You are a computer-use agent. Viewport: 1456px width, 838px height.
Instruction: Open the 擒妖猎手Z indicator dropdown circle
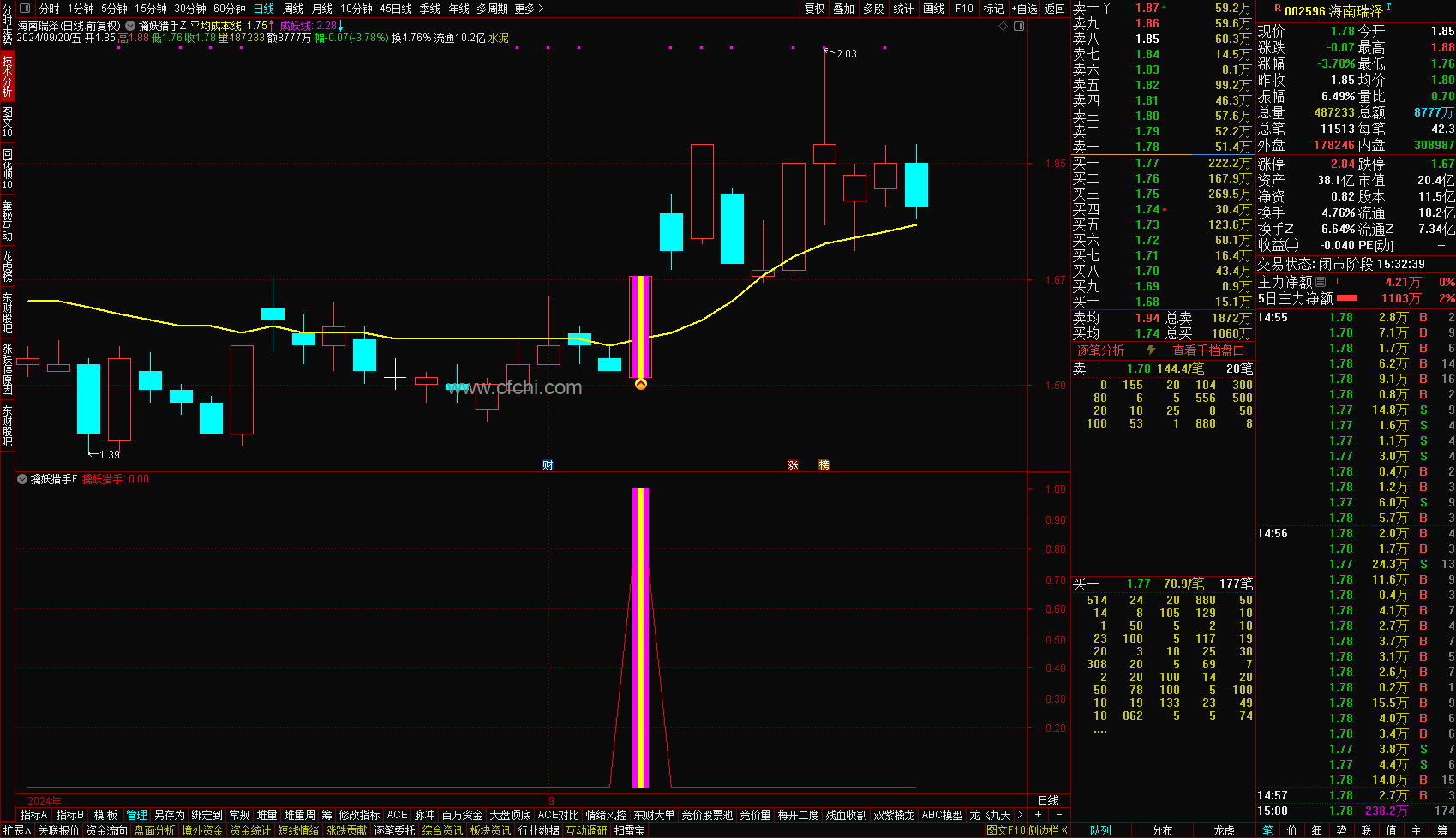click(131, 26)
